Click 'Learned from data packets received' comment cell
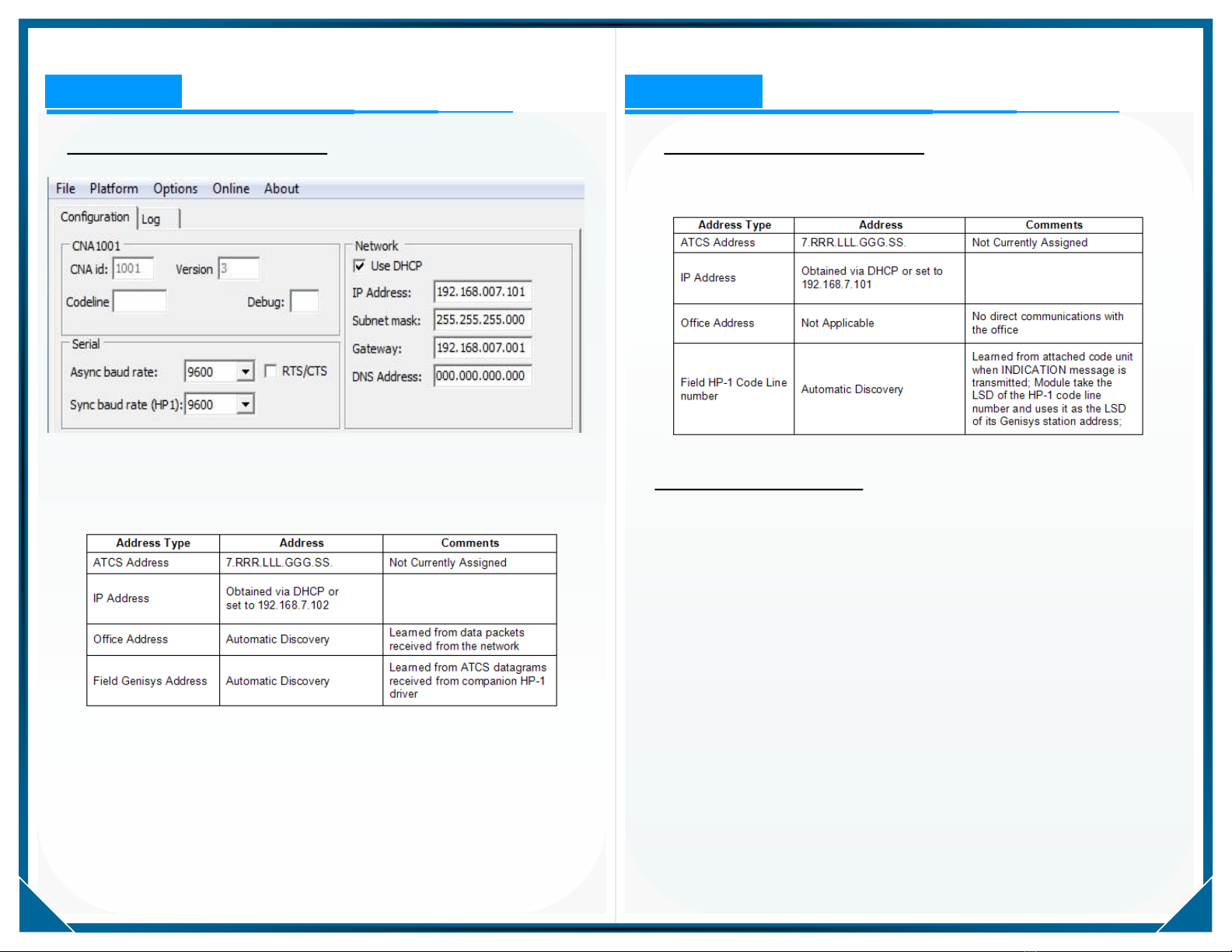The height and width of the screenshot is (952, 1232). point(469,639)
